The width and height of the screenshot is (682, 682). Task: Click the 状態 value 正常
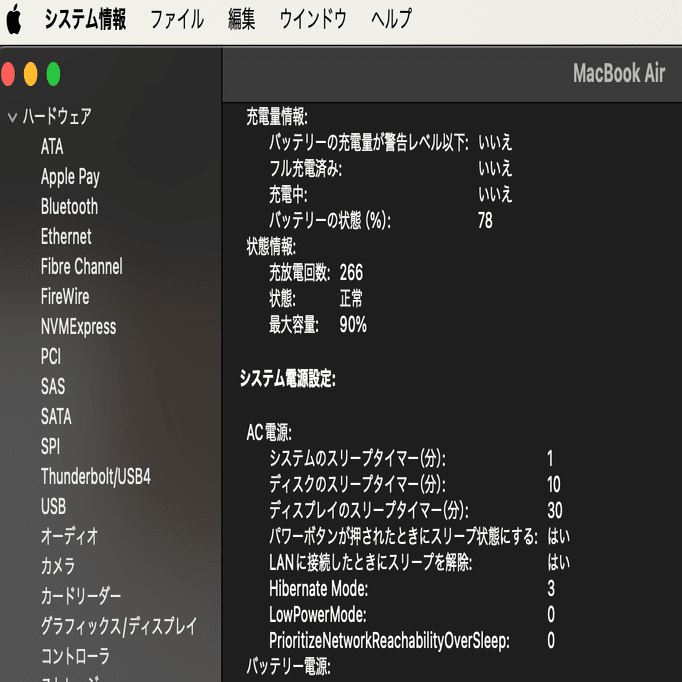pyautogui.click(x=351, y=299)
